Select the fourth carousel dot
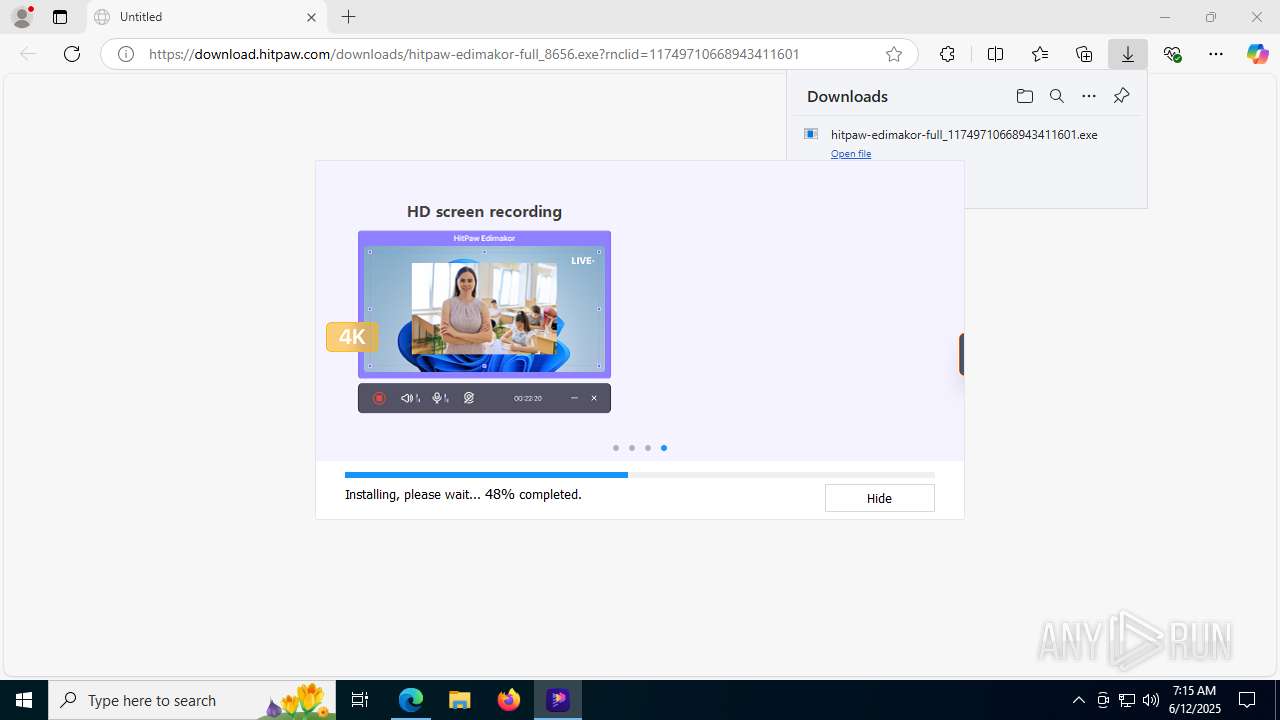Viewport: 1280px width, 720px height. coord(664,448)
